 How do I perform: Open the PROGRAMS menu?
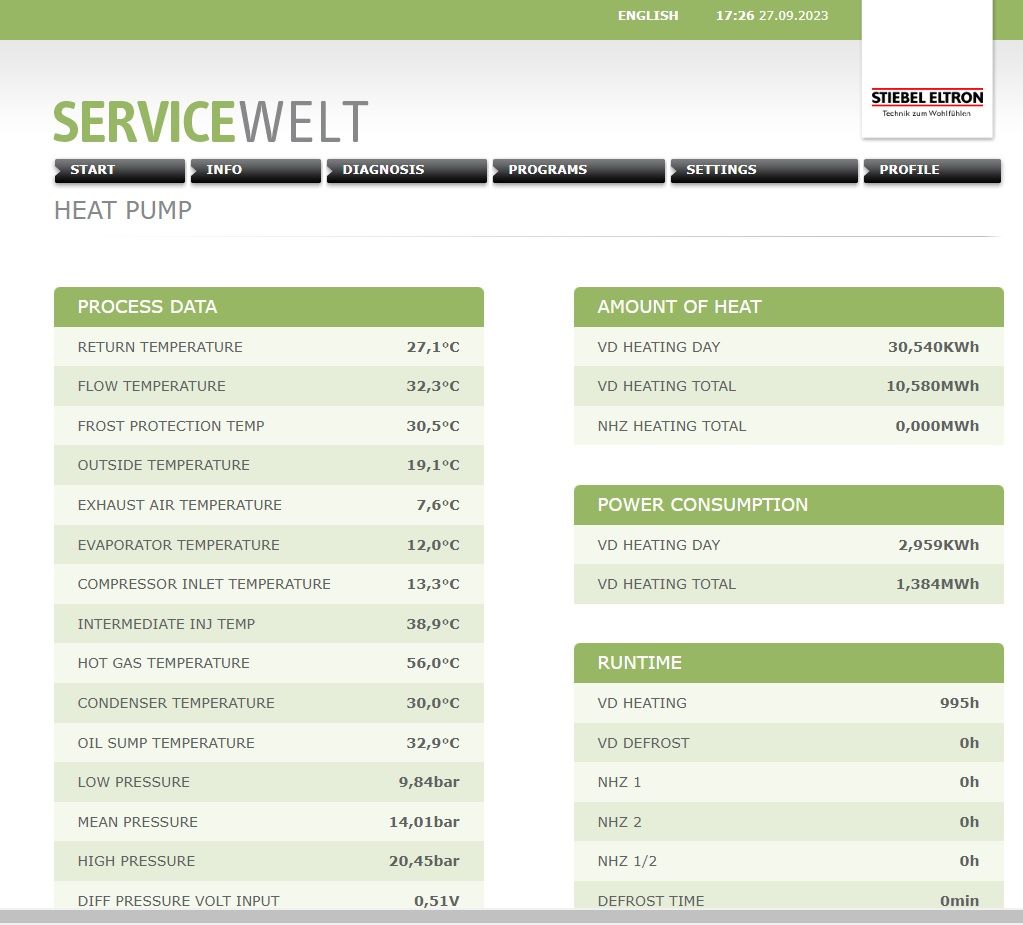(579, 170)
